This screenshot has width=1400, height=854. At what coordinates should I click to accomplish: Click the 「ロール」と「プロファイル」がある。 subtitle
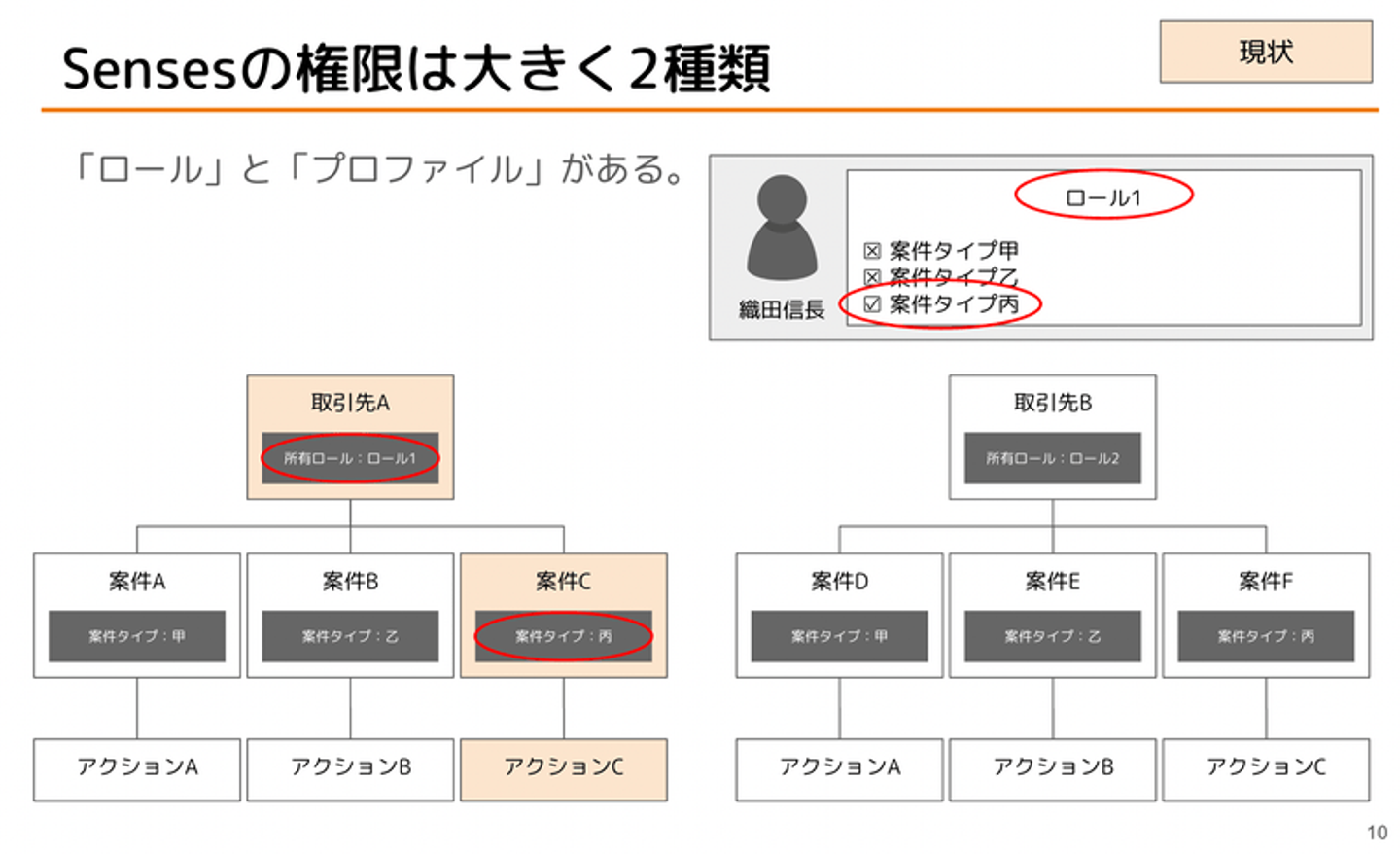click(378, 169)
